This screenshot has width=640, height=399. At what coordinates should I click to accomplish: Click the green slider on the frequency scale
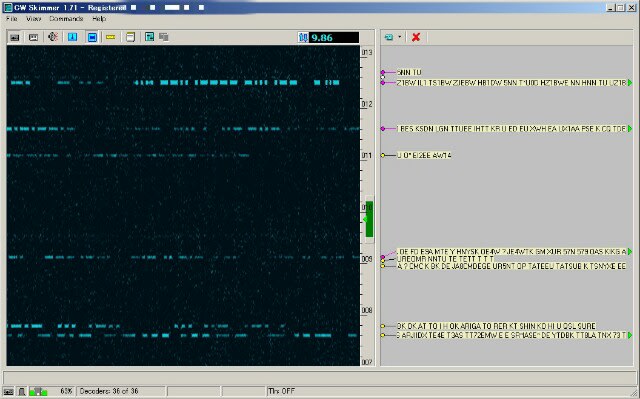(369, 219)
